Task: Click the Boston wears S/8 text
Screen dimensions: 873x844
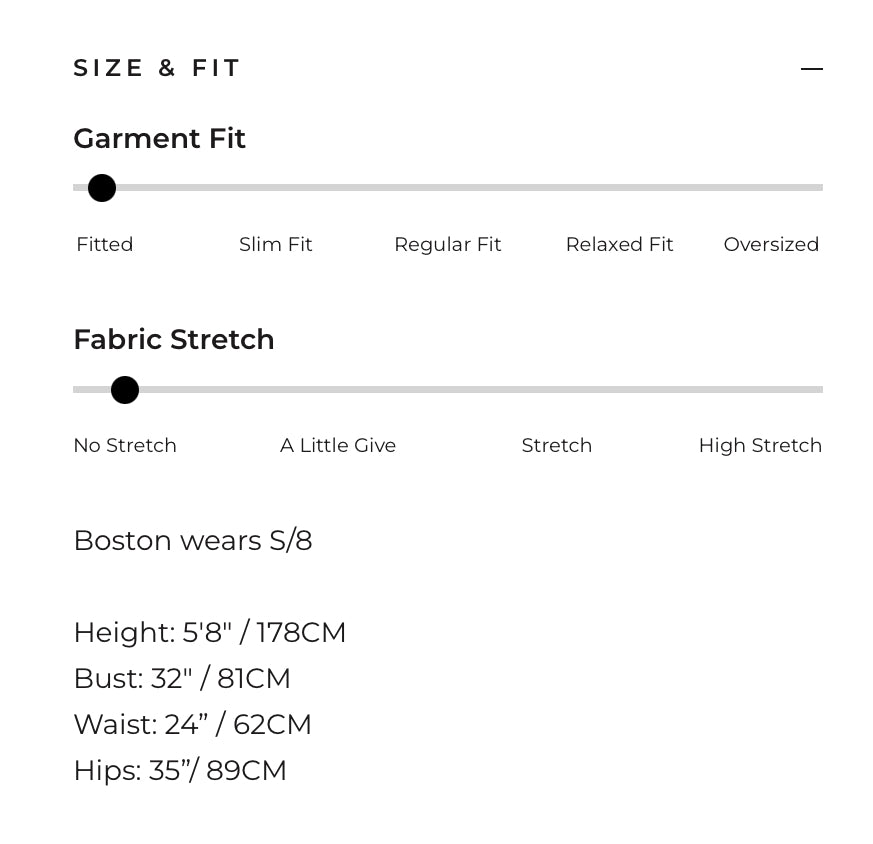Action: click(193, 541)
